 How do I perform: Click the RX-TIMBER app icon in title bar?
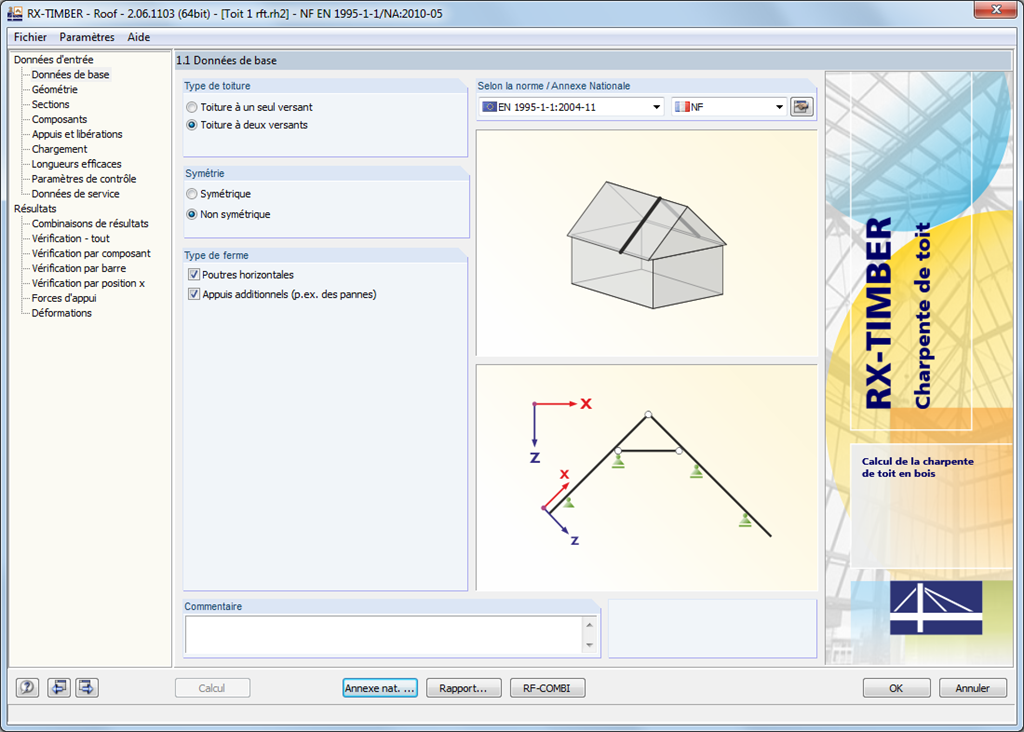14,13
